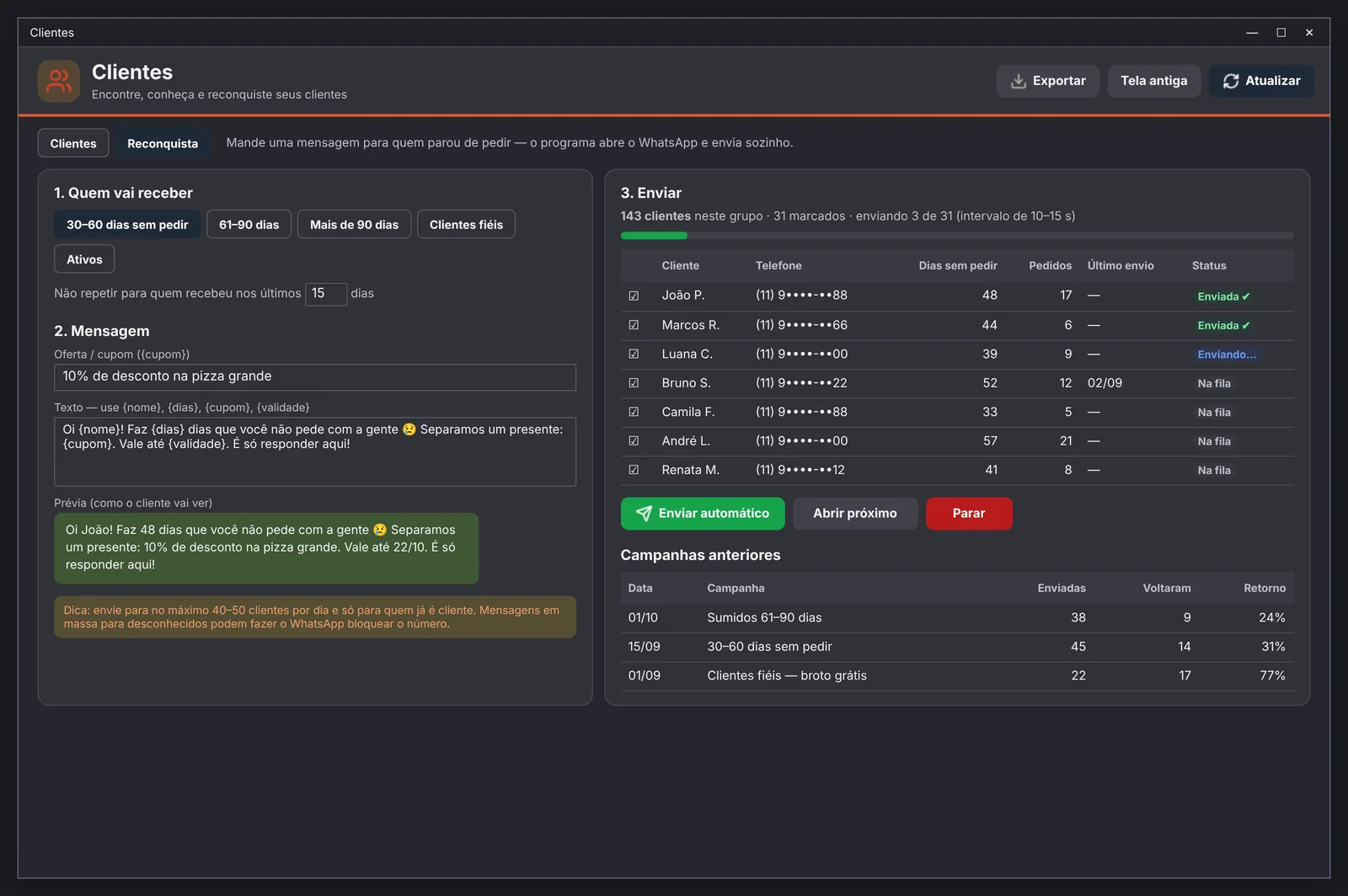Click the message text template box

[315, 451]
